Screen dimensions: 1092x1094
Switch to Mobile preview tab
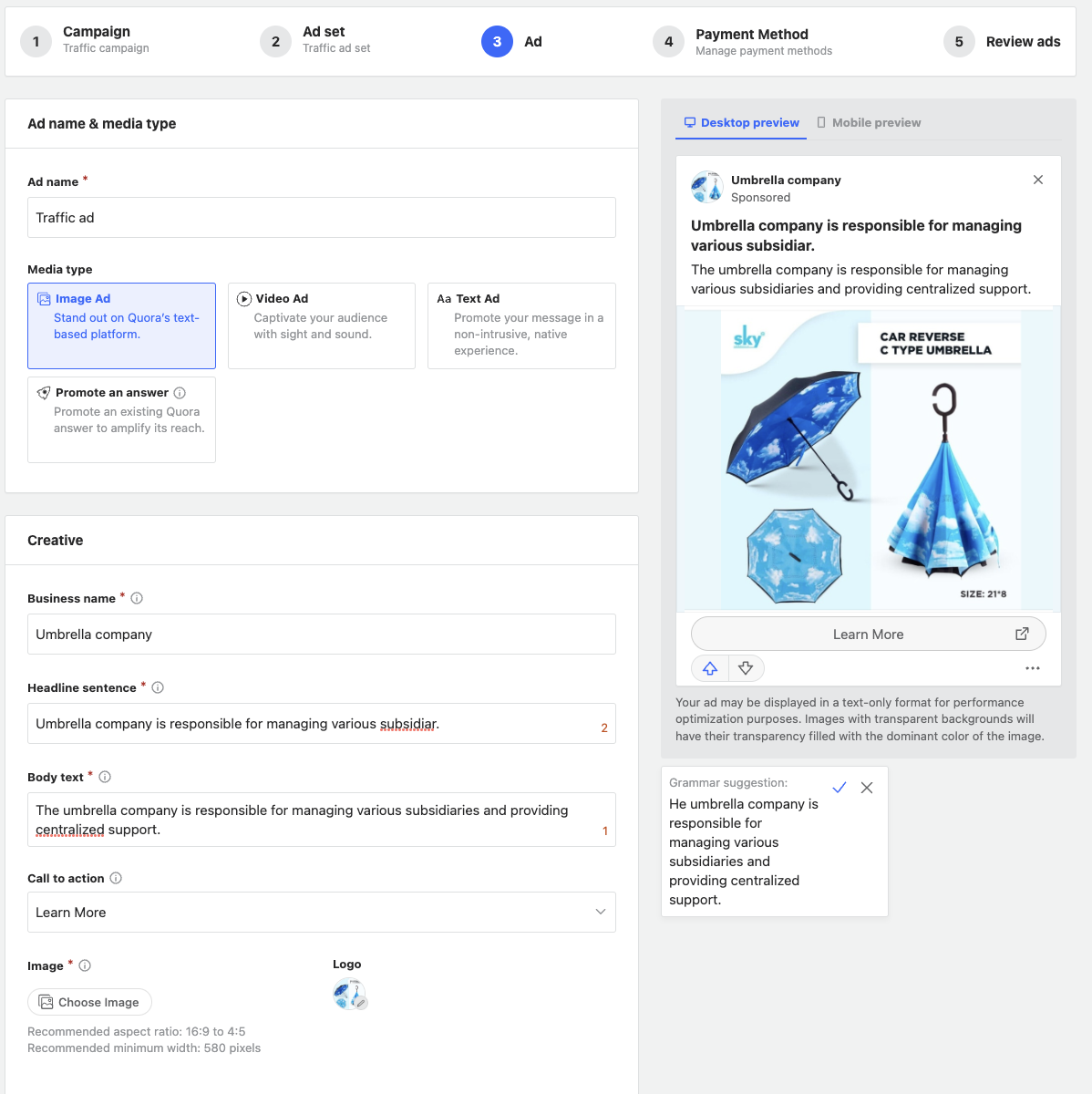869,122
